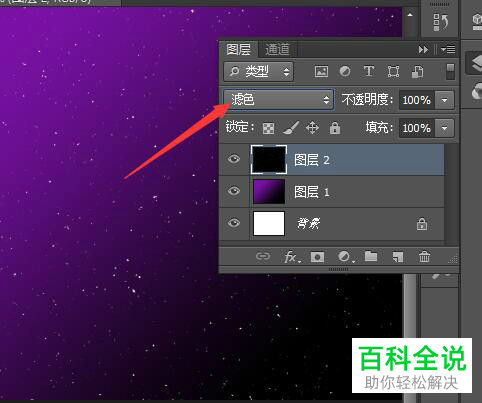Click the canvas scroll up arrow

click(x=410, y=15)
